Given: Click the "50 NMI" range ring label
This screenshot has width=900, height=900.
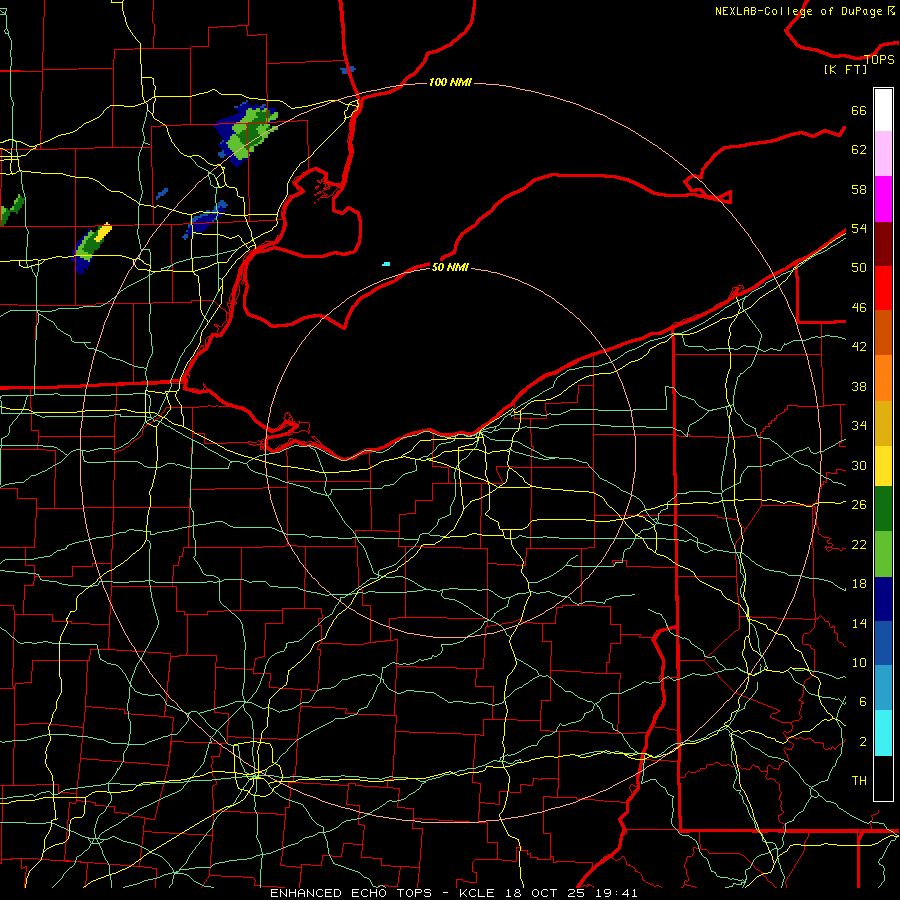Looking at the screenshot, I should [450, 267].
